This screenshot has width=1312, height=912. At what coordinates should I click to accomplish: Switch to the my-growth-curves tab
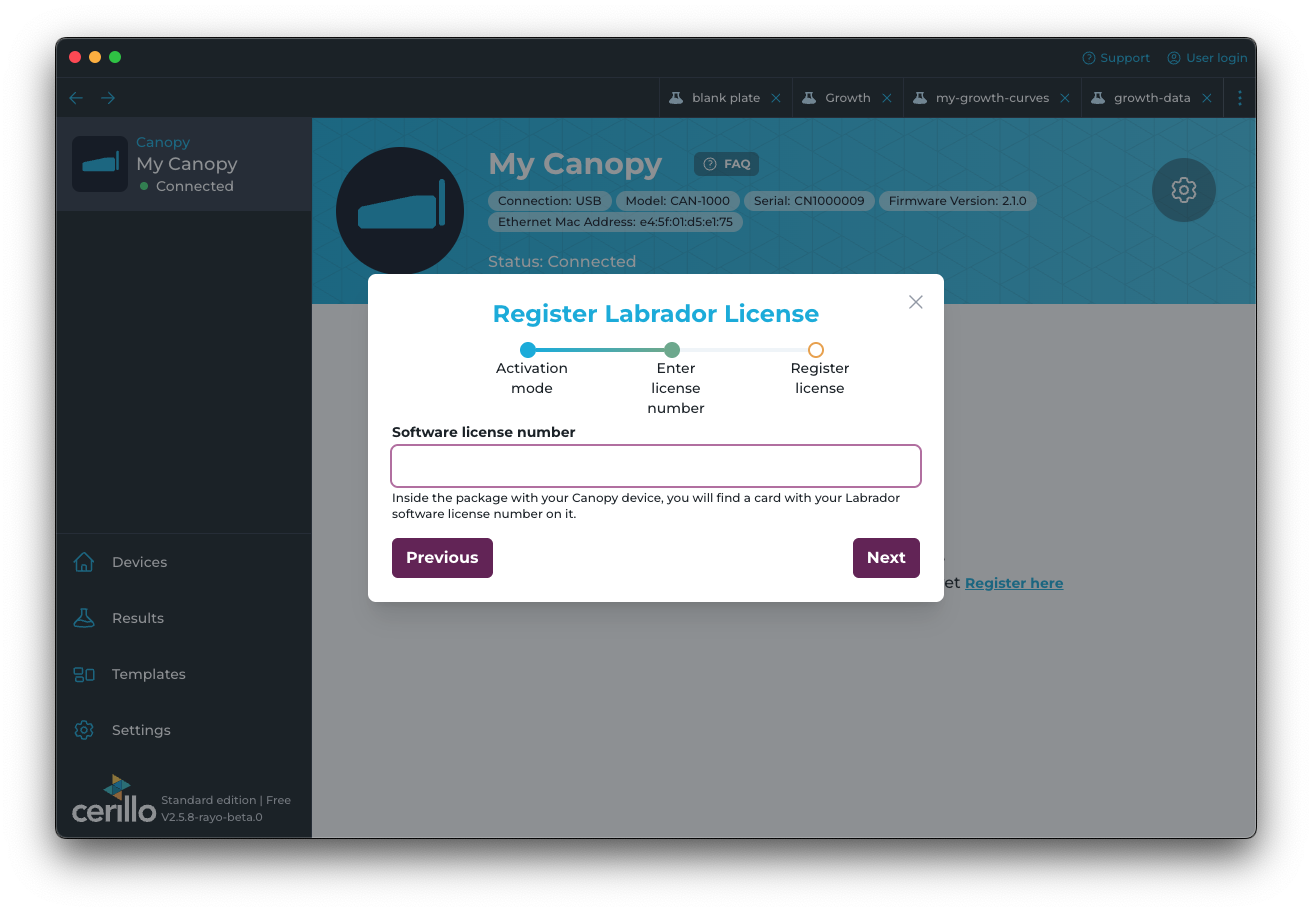[991, 98]
